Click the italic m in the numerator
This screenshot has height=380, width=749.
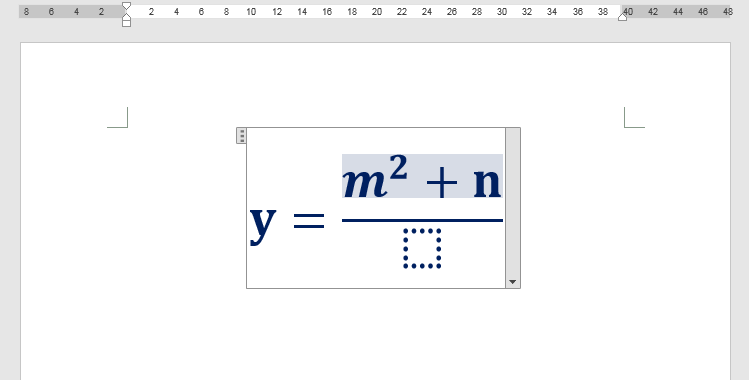(x=365, y=183)
